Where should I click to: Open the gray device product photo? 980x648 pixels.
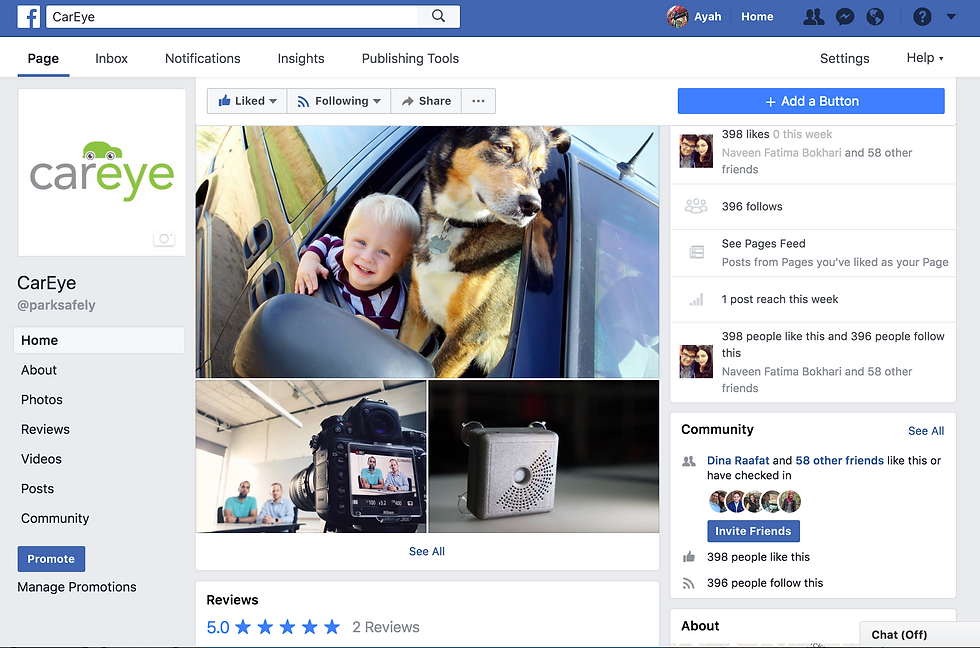coord(544,456)
